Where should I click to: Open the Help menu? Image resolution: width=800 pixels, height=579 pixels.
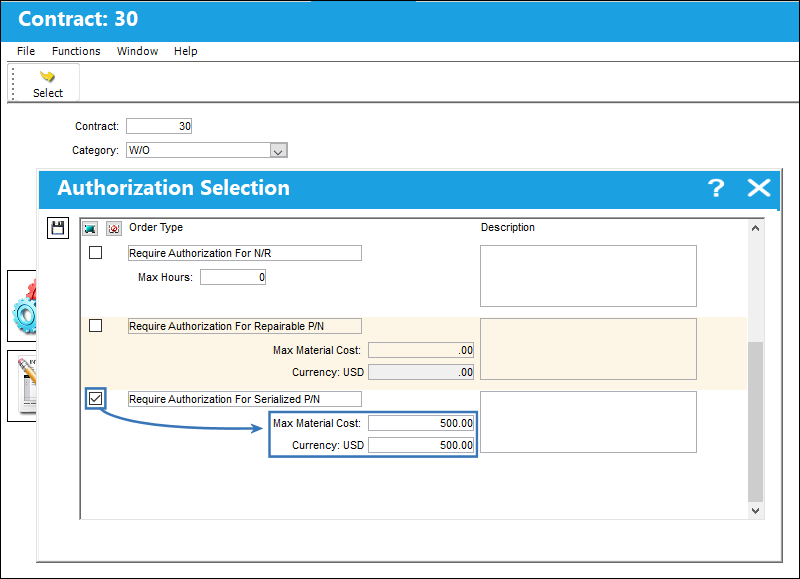(186, 51)
